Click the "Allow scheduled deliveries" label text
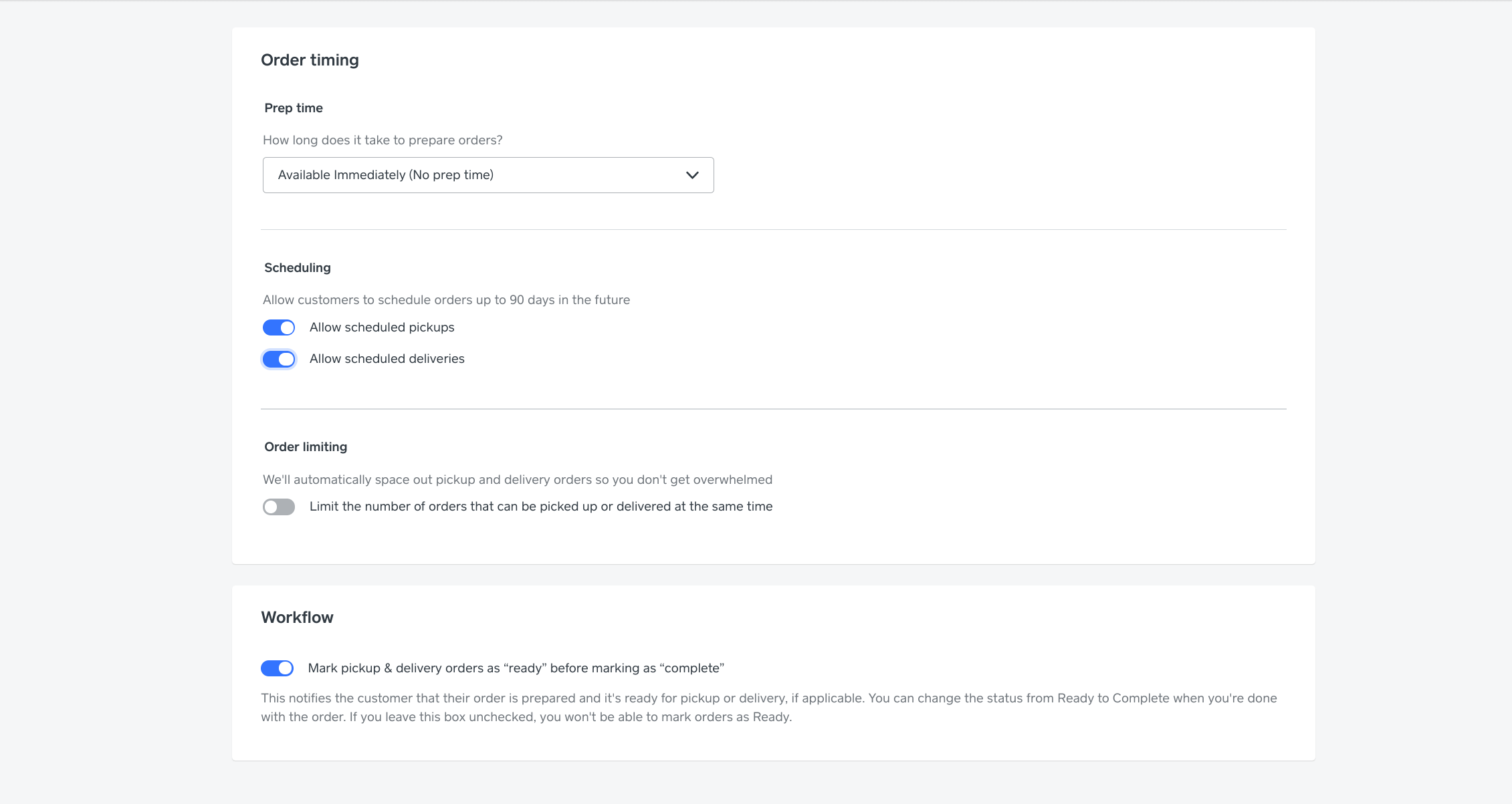Image resolution: width=1512 pixels, height=804 pixels. point(387,359)
